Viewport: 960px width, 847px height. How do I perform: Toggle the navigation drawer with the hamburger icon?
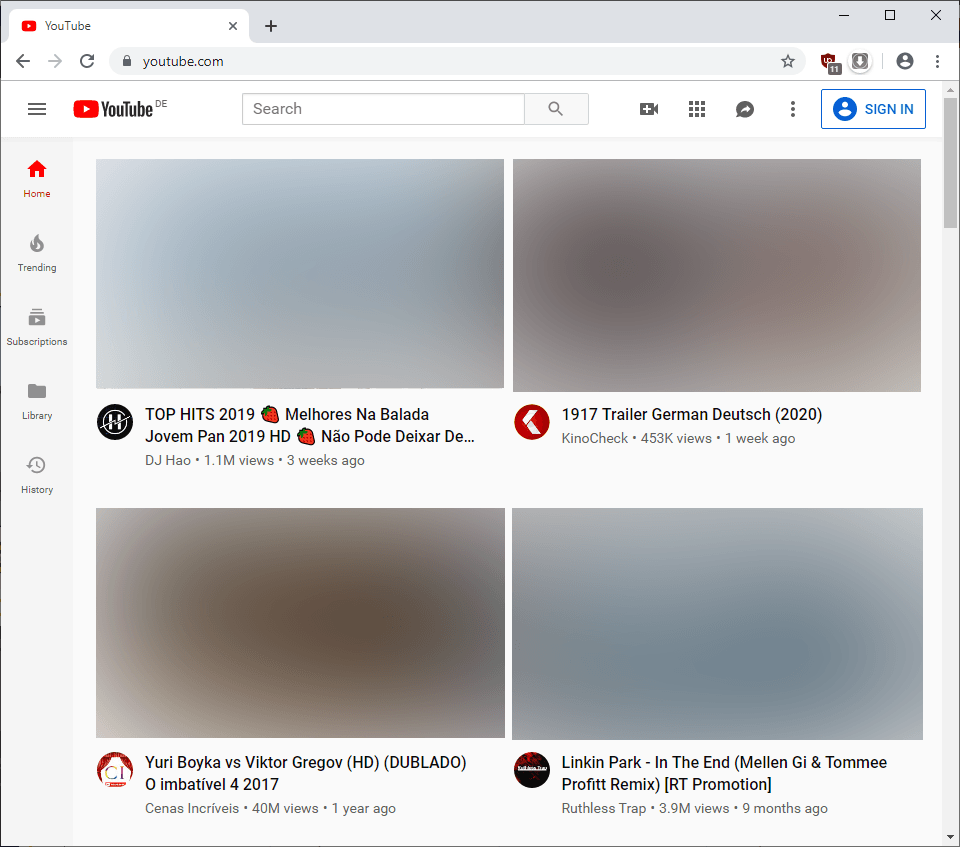(x=37, y=109)
